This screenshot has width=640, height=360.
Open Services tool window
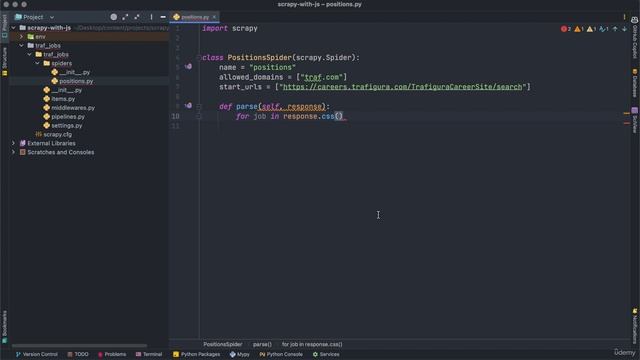tap(326, 354)
